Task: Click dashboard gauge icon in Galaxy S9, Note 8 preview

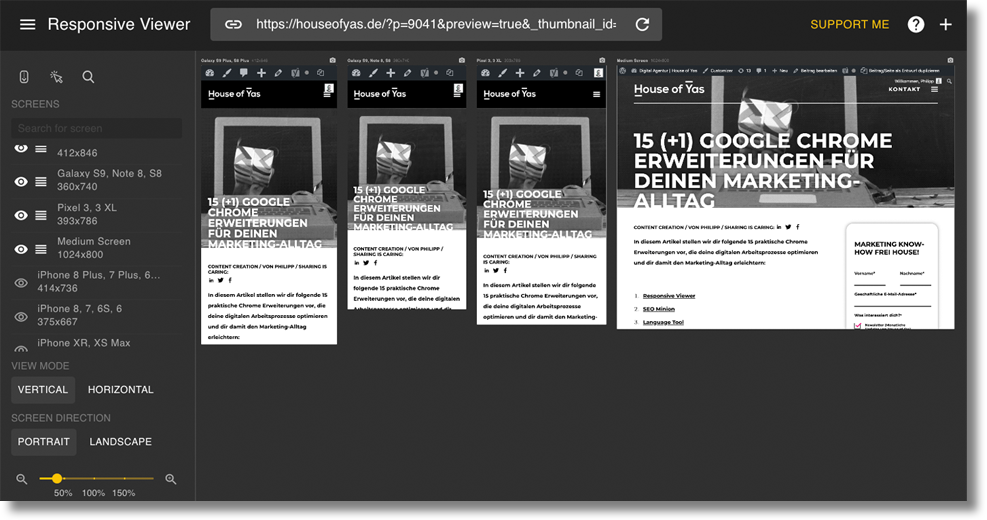Action: [x=356, y=73]
